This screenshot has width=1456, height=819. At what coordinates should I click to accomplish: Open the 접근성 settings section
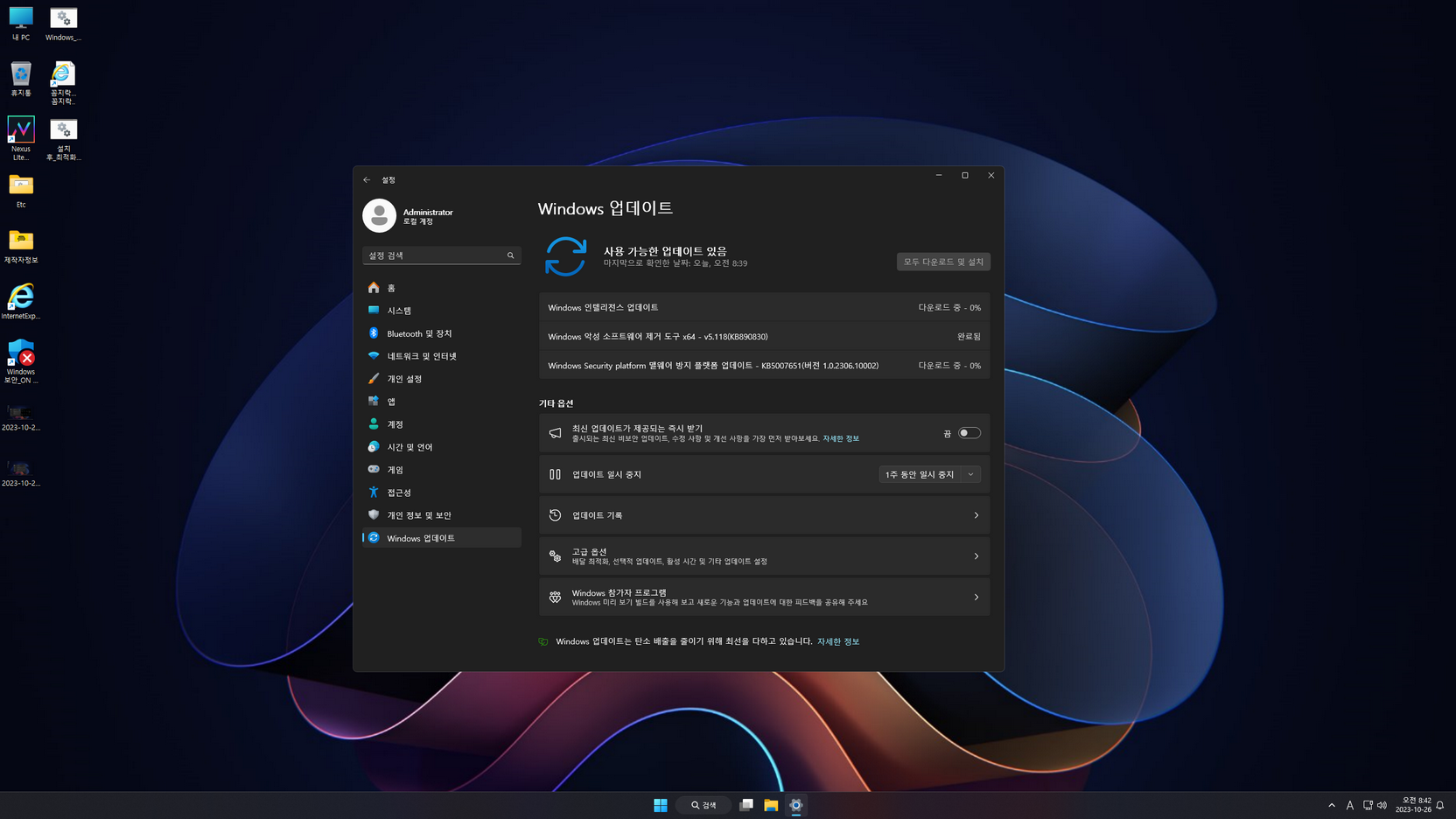pyautogui.click(x=442, y=493)
